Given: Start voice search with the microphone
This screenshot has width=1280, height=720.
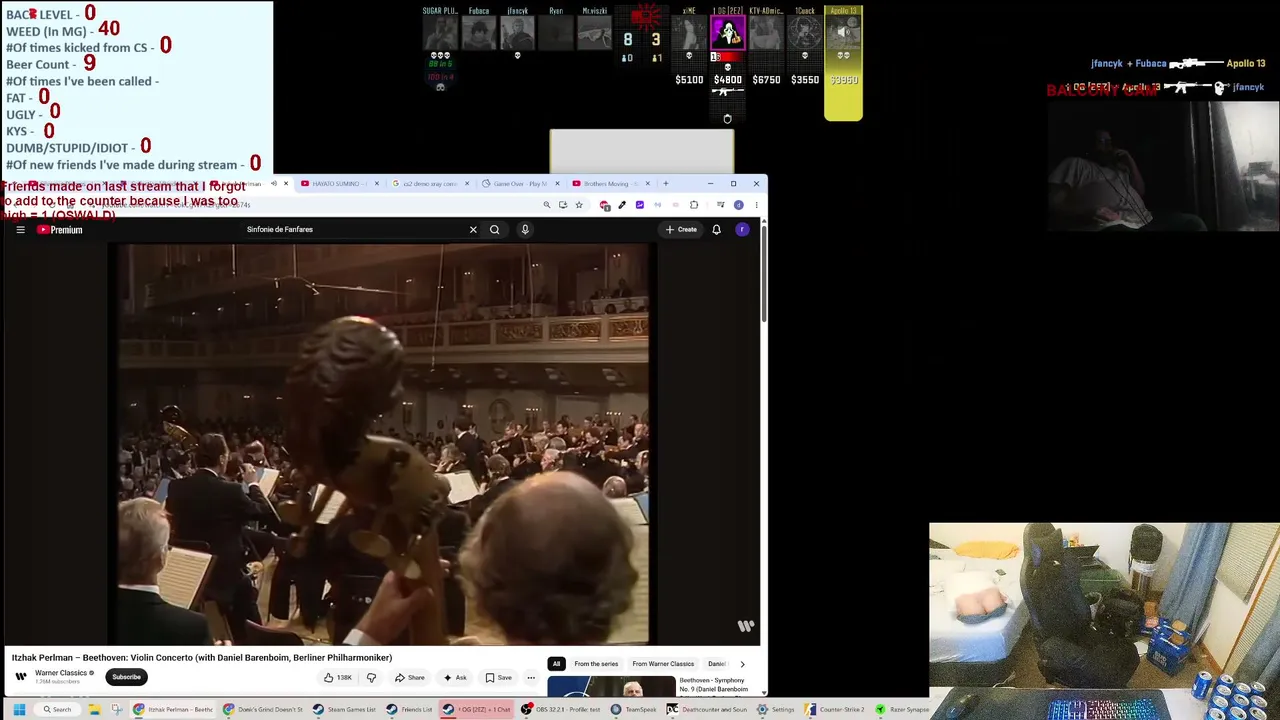Looking at the screenshot, I should click(525, 230).
